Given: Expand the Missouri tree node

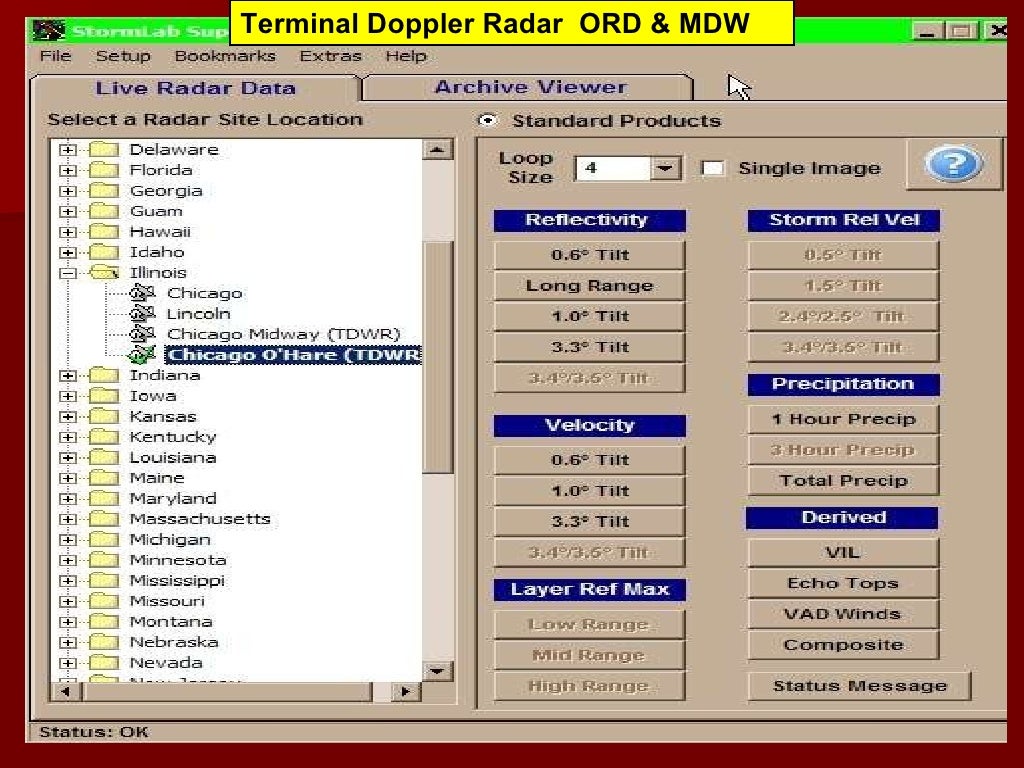Looking at the screenshot, I should coord(67,601).
